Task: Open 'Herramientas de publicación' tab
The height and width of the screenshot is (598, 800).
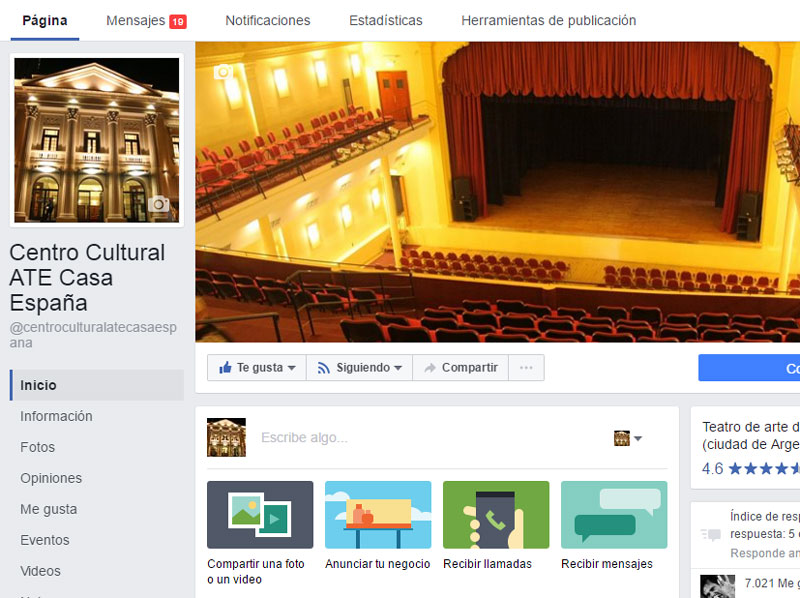Action: [548, 20]
